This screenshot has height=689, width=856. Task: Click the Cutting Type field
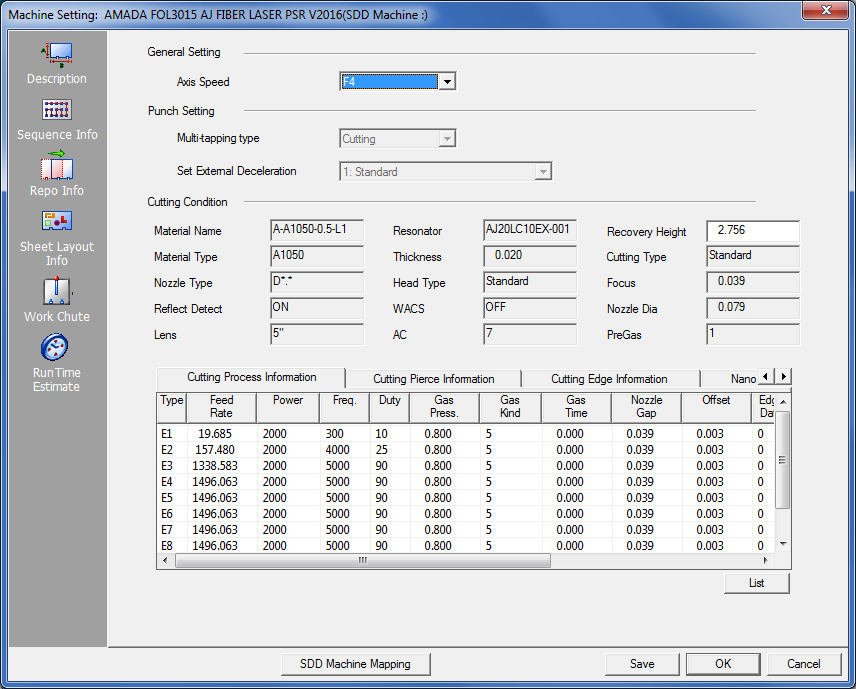tap(753, 256)
